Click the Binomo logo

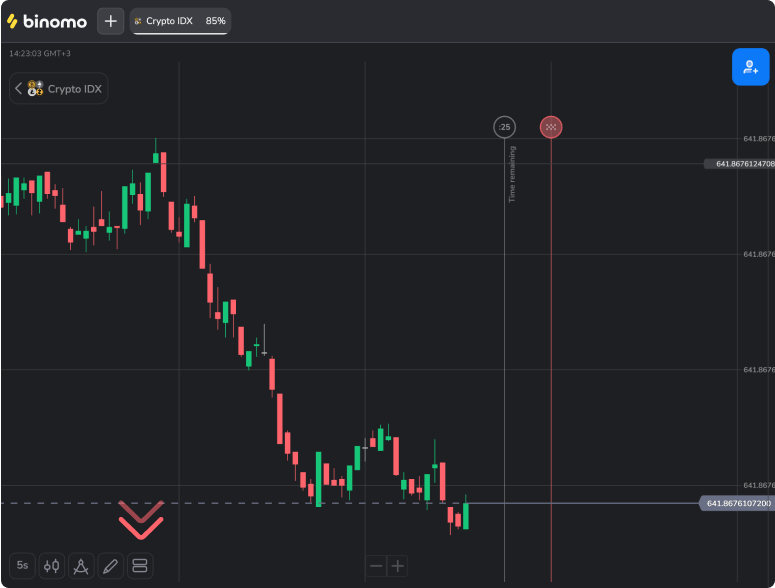pyautogui.click(x=47, y=21)
